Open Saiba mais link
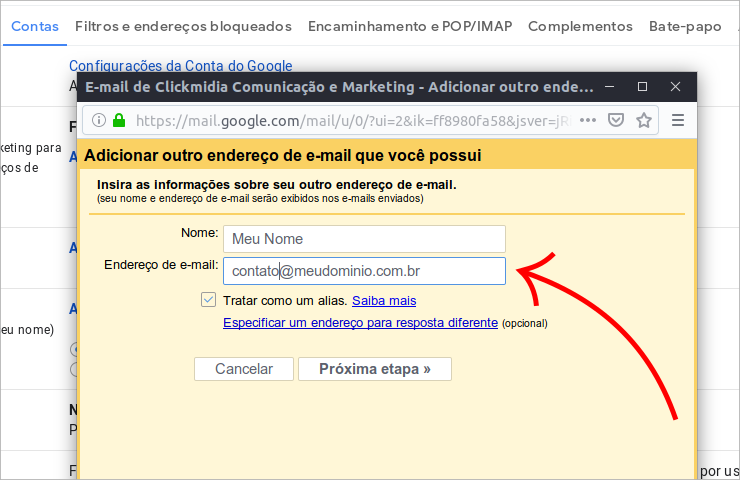This screenshot has height=480, width=740. (x=384, y=301)
